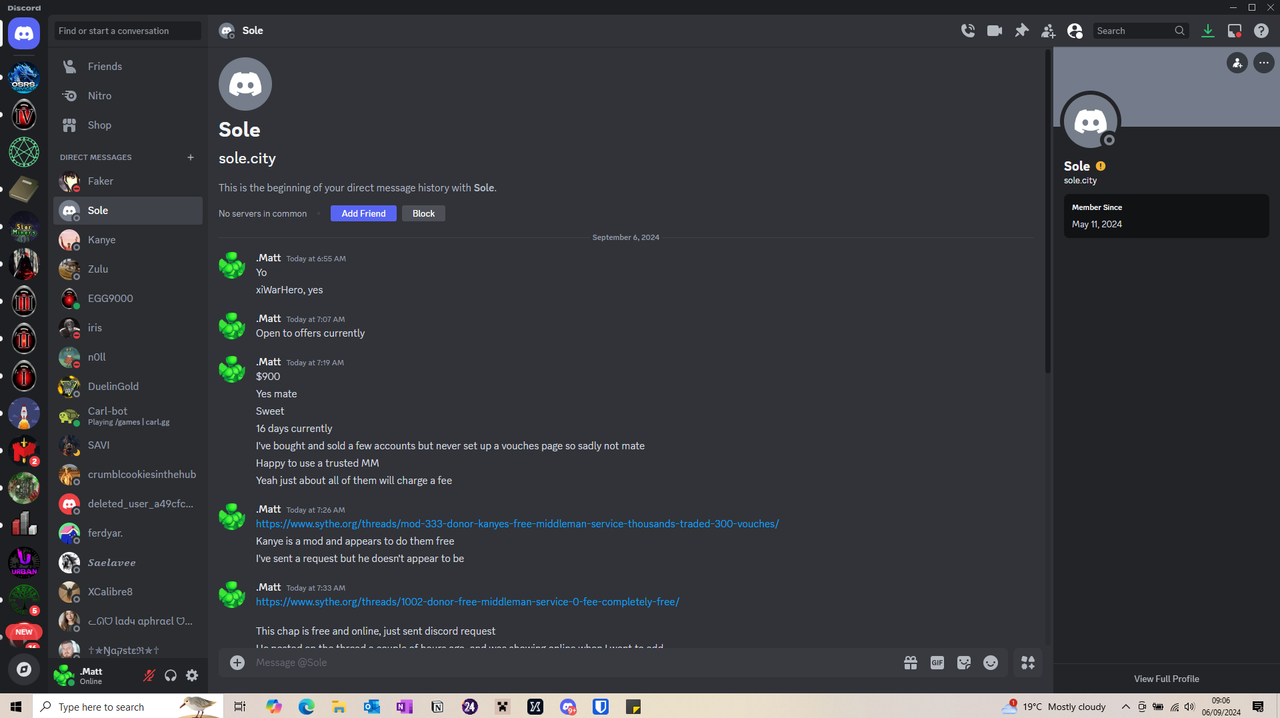Open Find or start a conversation box
The image size is (1280, 718).
(x=128, y=31)
